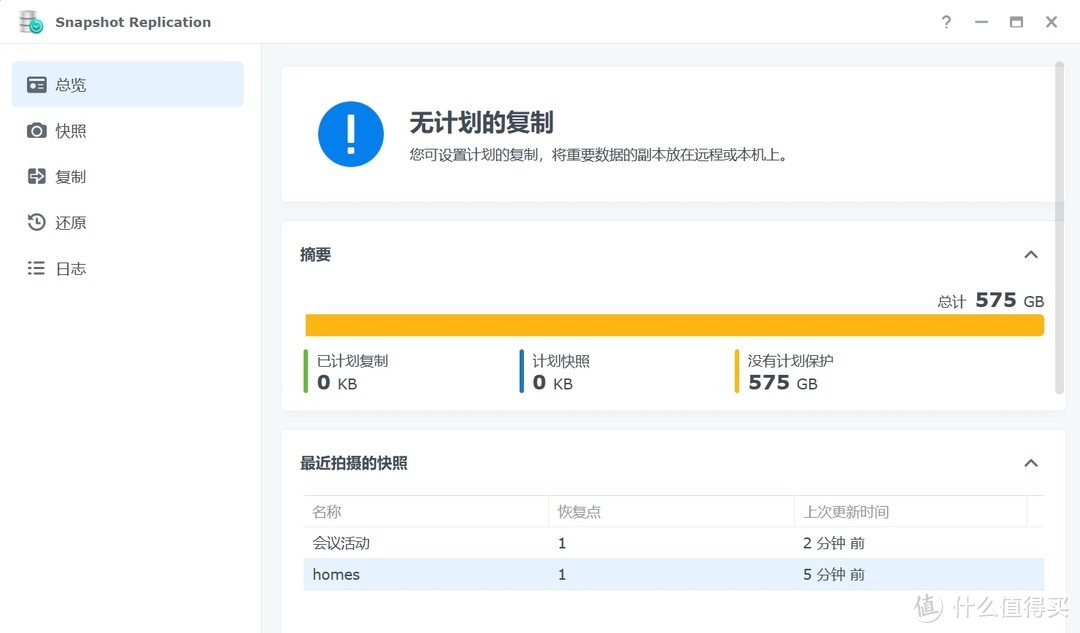Screen dimensions: 1080x633
Task: Open the 快照 camera icon in sidebar
Action: click(x=35, y=130)
